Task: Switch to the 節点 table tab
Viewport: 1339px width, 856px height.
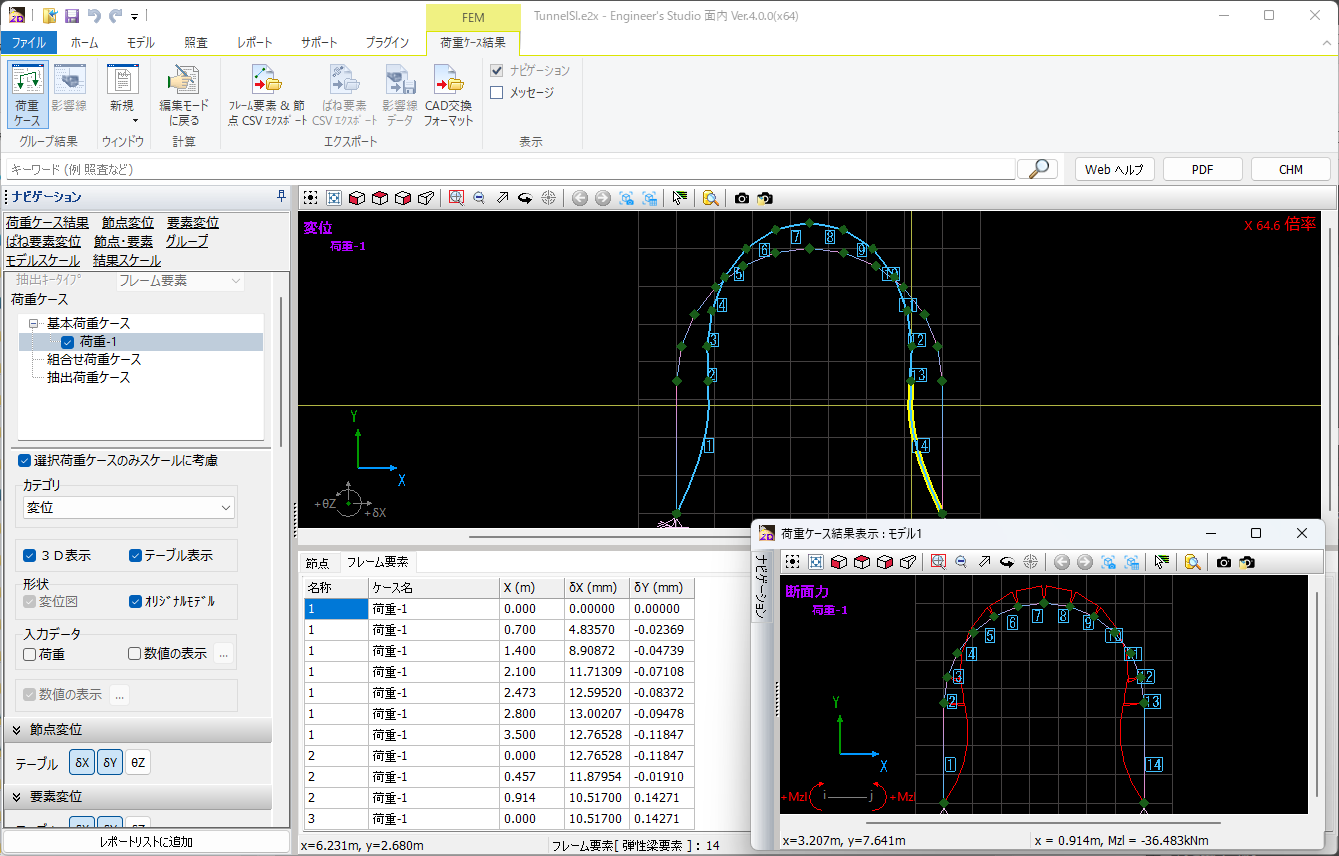Action: point(318,563)
